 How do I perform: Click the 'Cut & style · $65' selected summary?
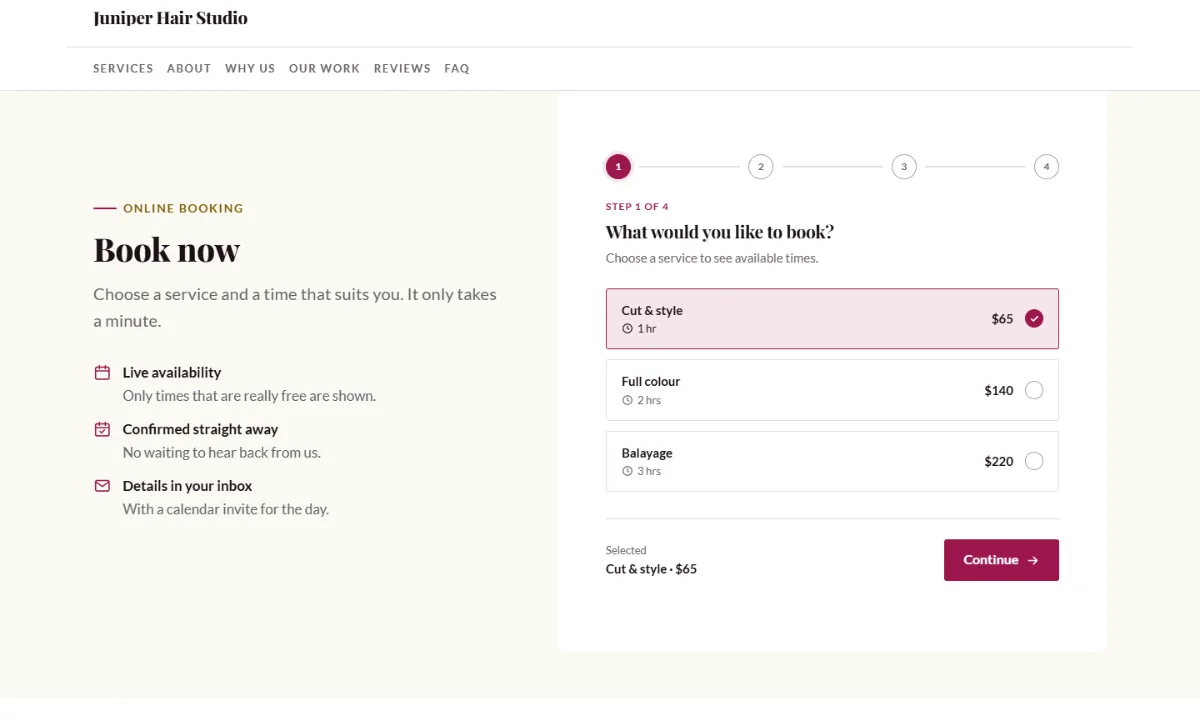pyautogui.click(x=651, y=569)
